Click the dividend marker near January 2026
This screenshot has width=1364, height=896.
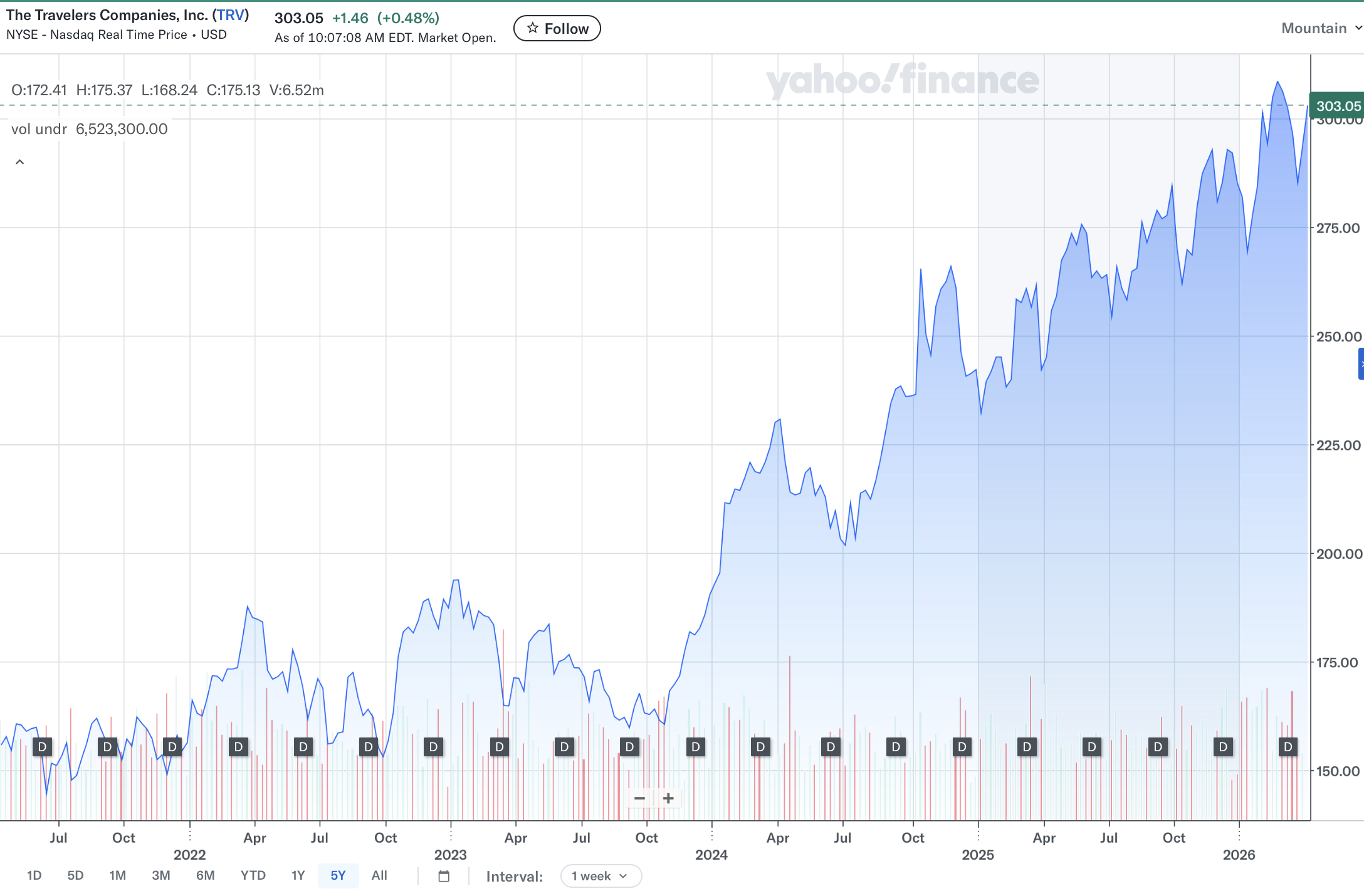click(x=1223, y=747)
